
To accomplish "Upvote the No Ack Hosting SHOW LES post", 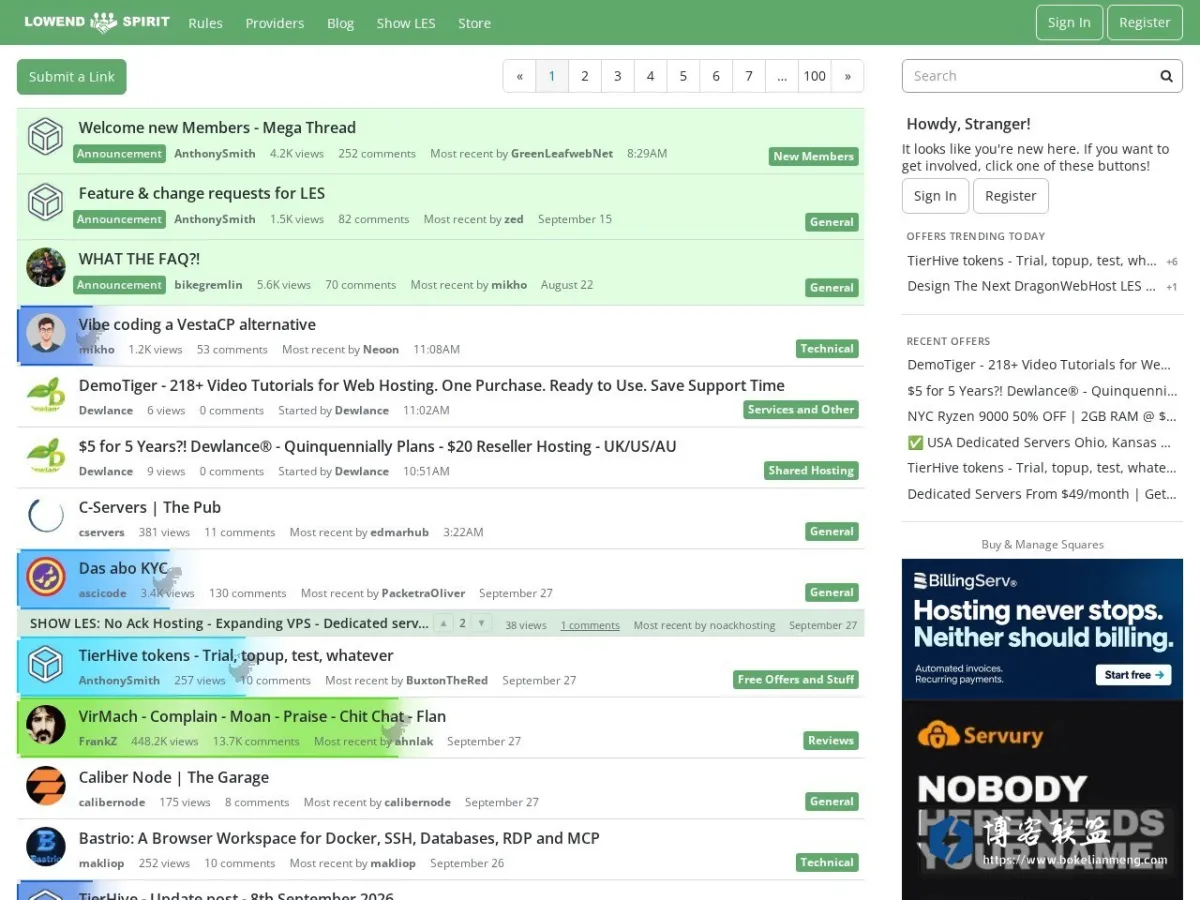I will tap(443, 623).
